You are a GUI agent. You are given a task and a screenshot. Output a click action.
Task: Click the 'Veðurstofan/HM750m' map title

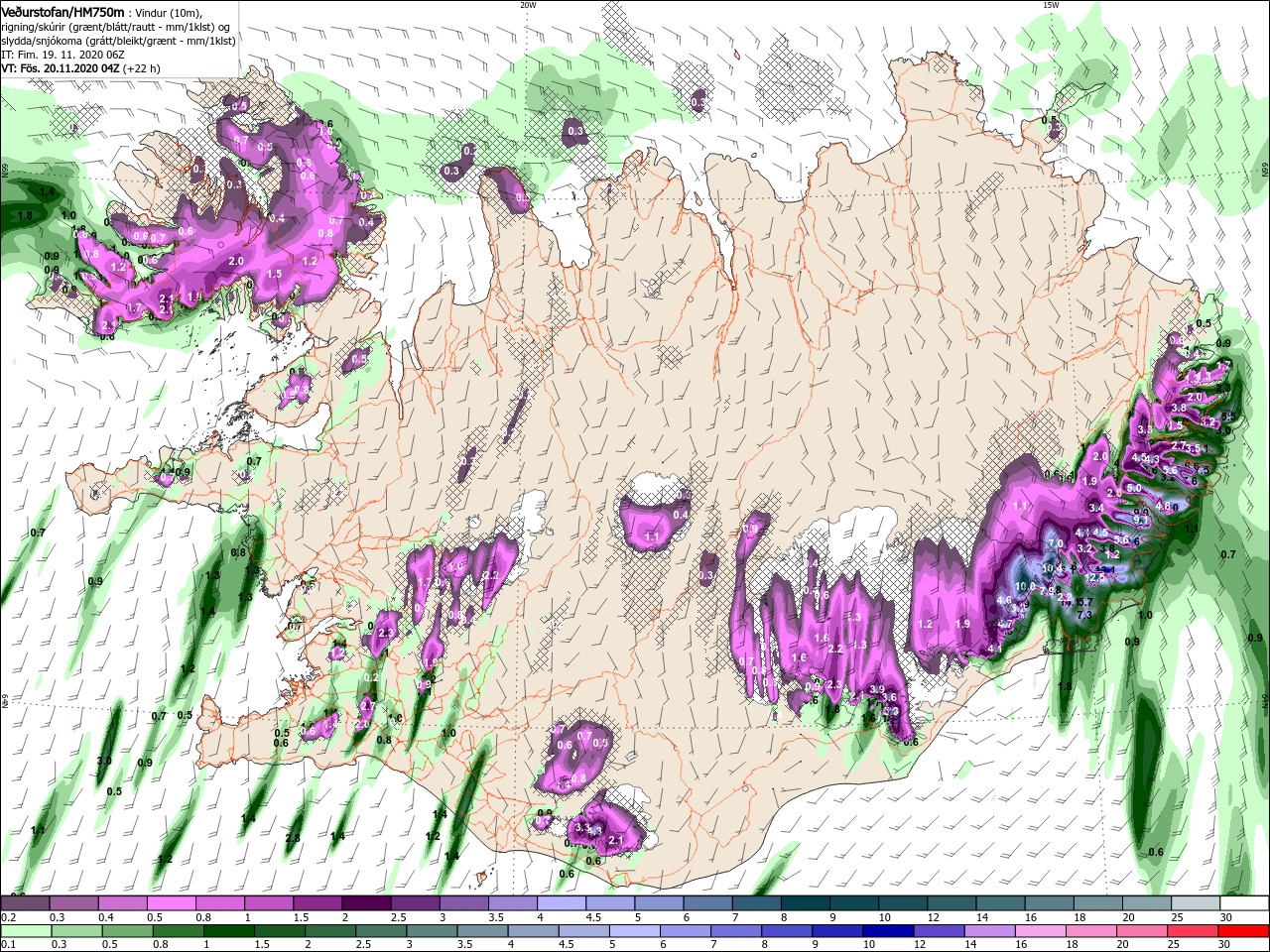tap(63, 12)
